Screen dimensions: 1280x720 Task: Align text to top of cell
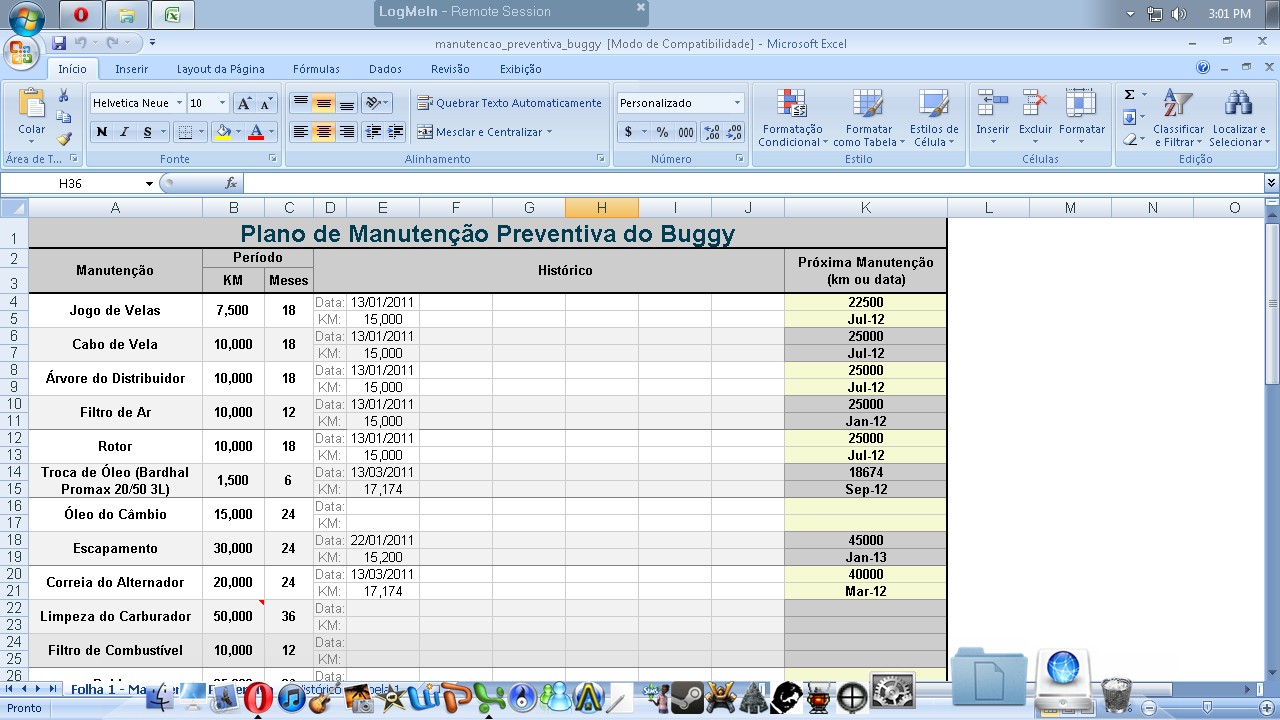(x=300, y=103)
